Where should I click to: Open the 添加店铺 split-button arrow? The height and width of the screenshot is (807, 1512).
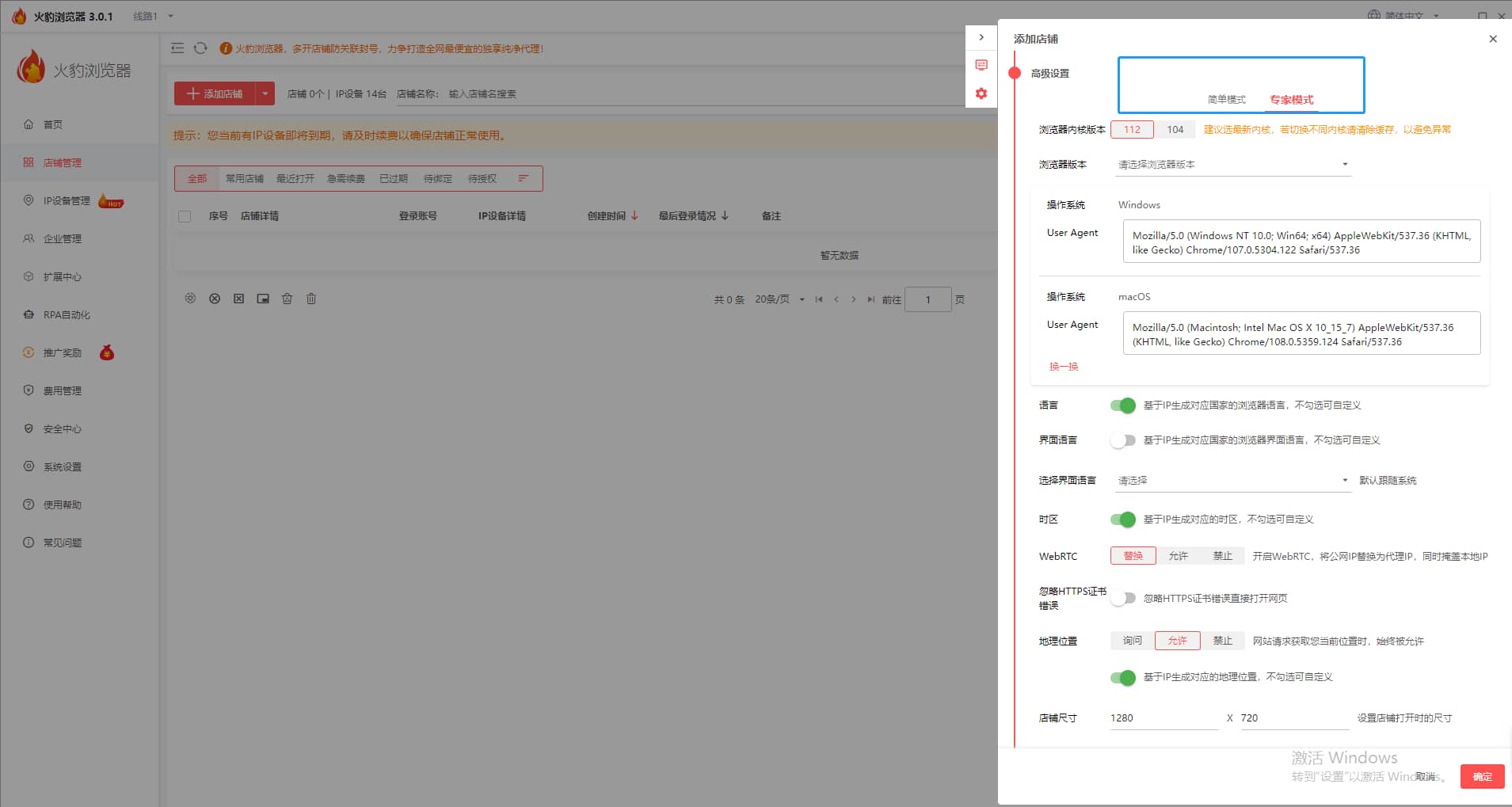click(x=265, y=93)
